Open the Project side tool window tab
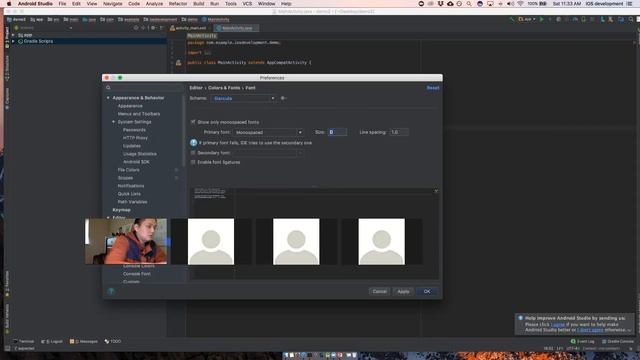This screenshot has width=640, height=360. (7, 38)
